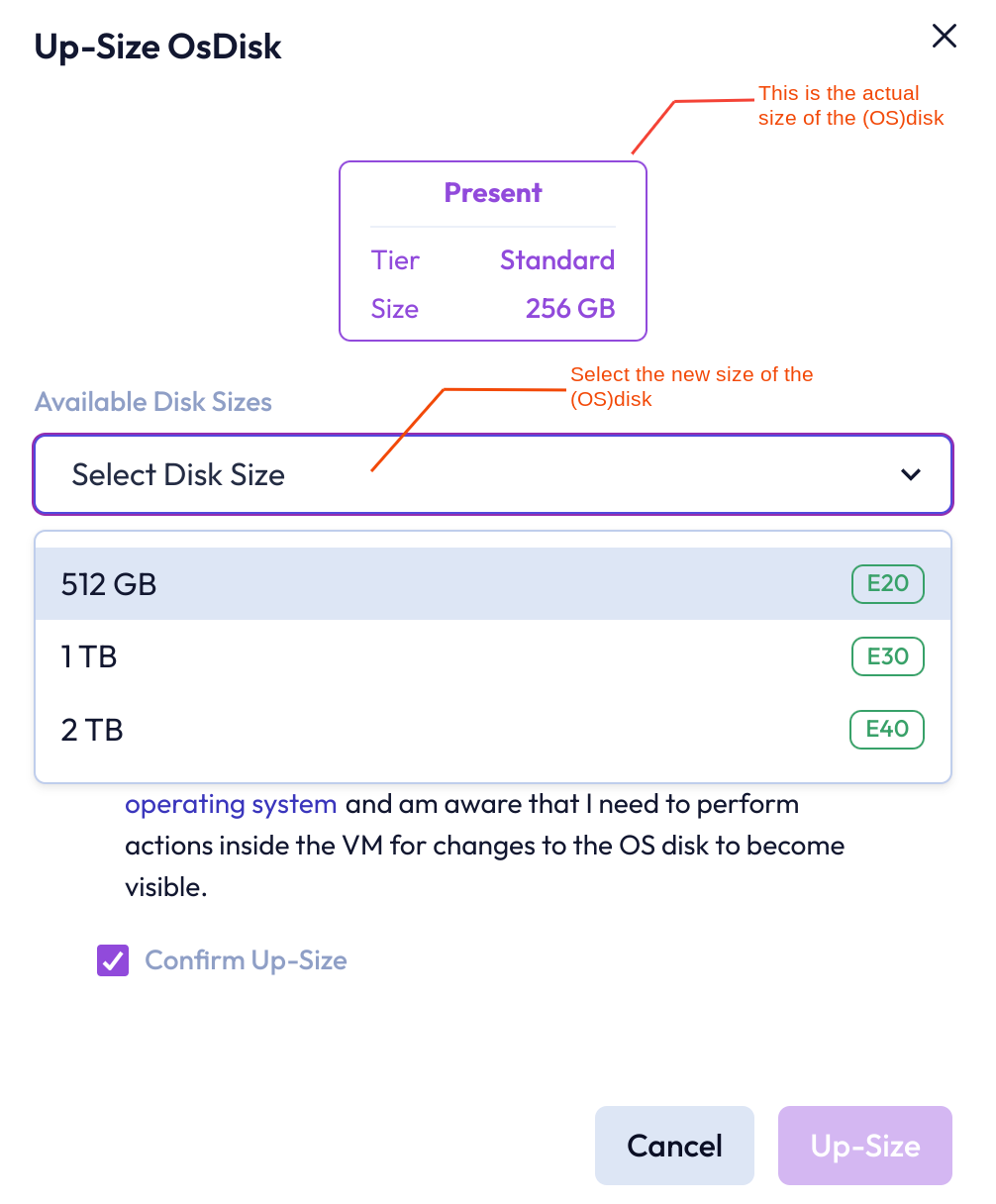Tick the Confirm Up-Size checkbox
The height and width of the screenshot is (1204, 996).
[113, 960]
